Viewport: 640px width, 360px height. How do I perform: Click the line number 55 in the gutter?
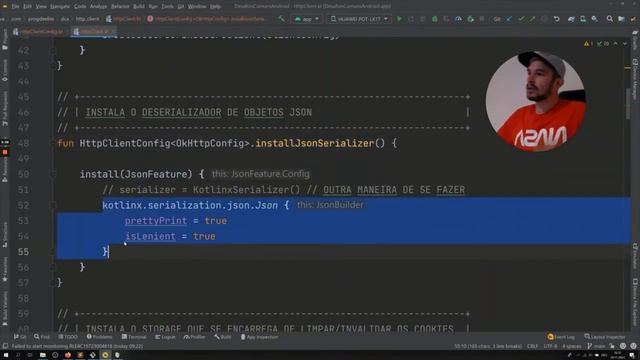(x=24, y=252)
